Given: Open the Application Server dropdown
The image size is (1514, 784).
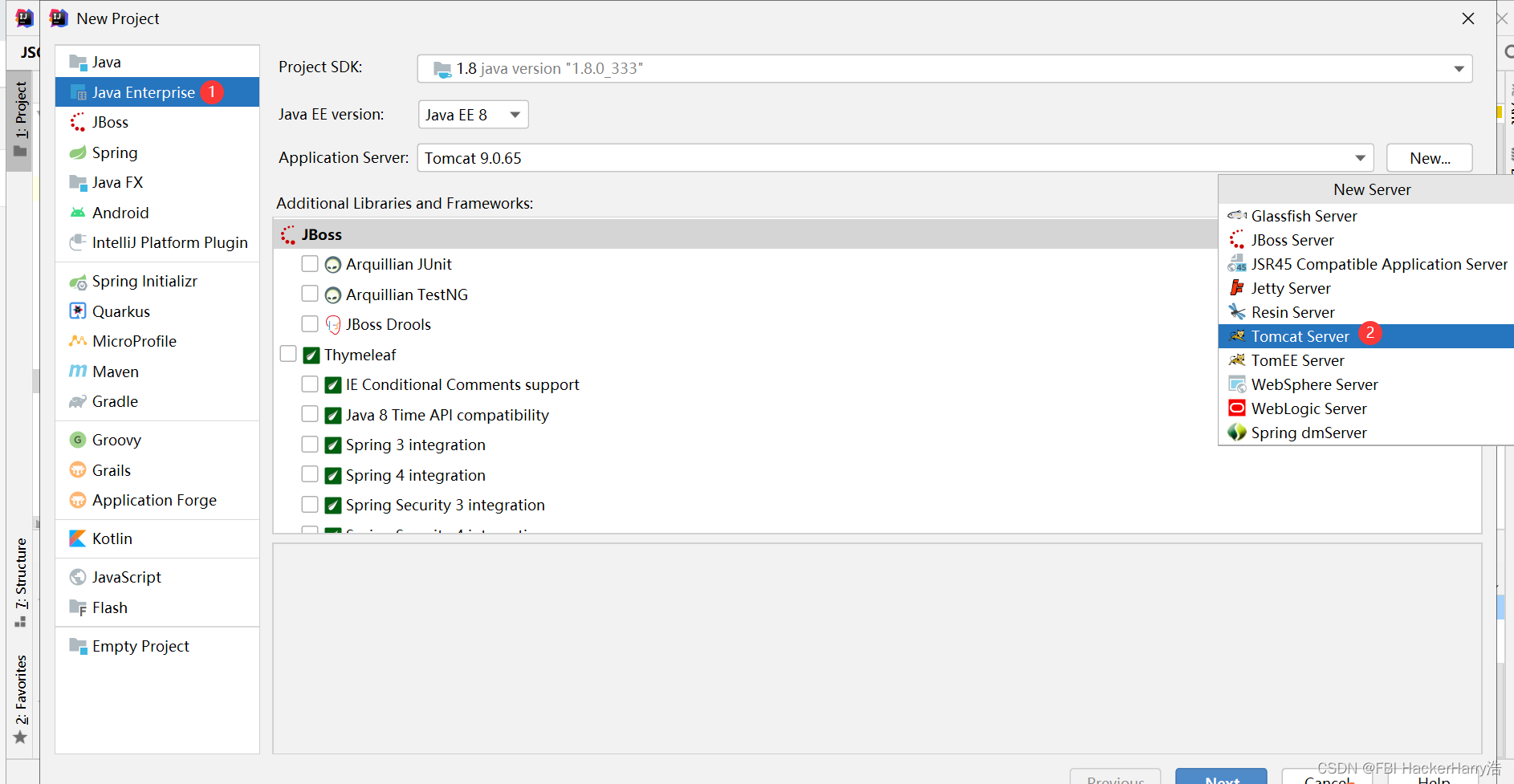Looking at the screenshot, I should click(895, 158).
